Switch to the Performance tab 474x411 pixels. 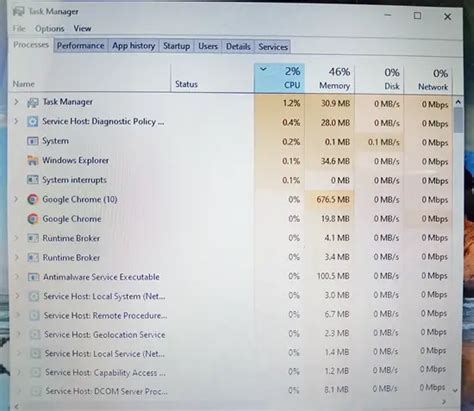80,46
